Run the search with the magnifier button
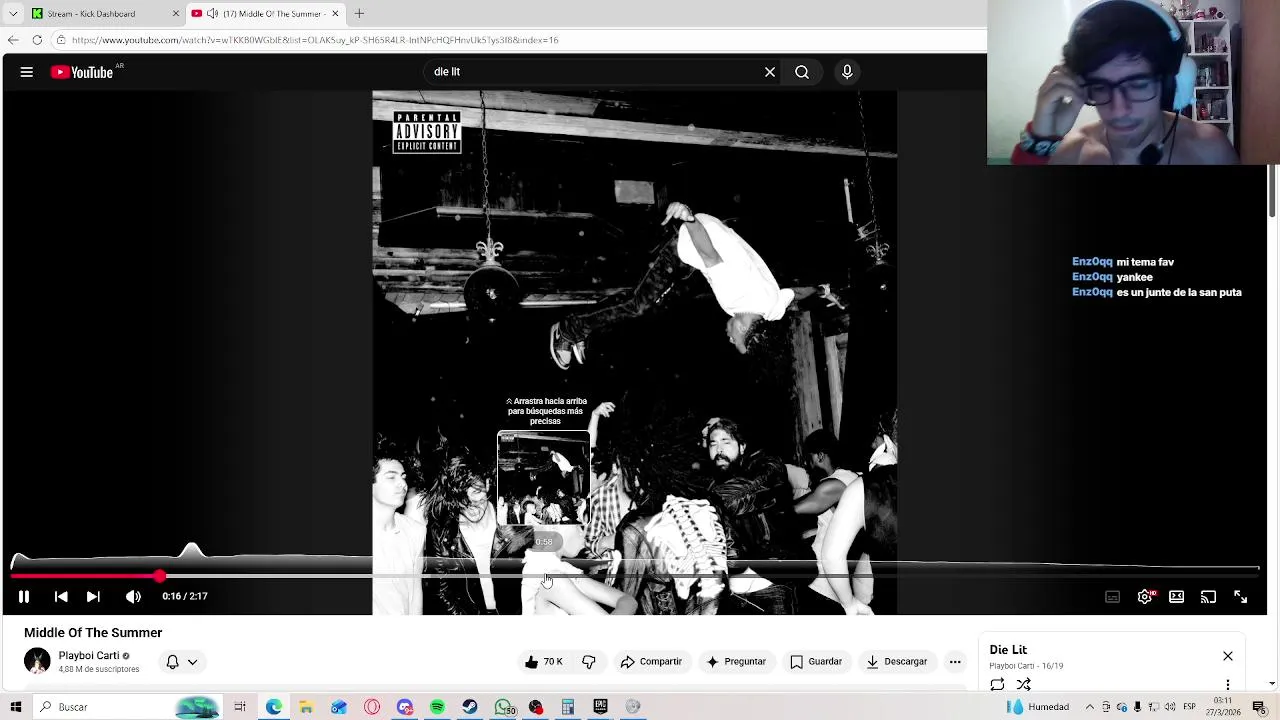The width and height of the screenshot is (1280, 720). pyautogui.click(x=802, y=72)
